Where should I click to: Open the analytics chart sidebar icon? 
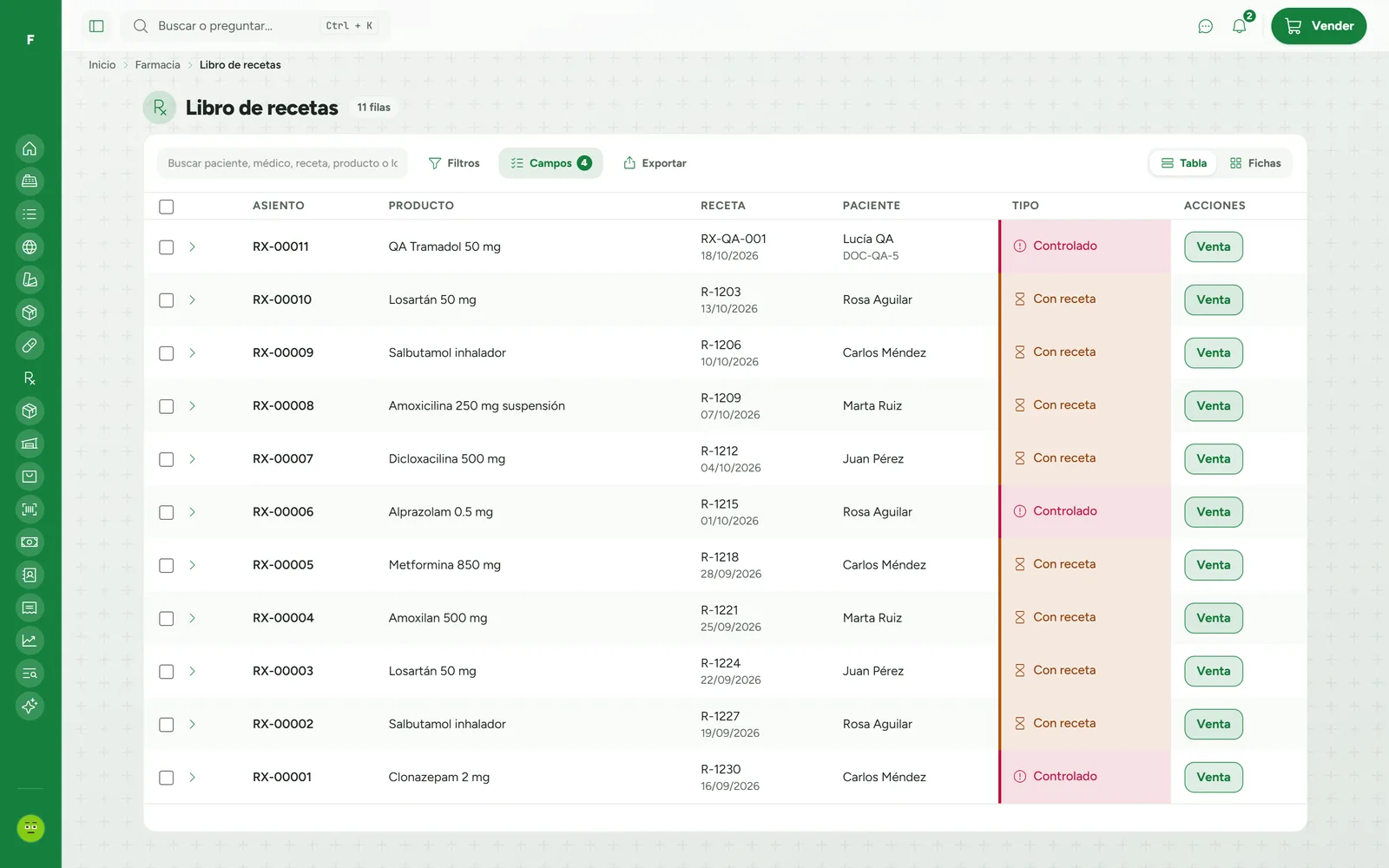(30, 641)
